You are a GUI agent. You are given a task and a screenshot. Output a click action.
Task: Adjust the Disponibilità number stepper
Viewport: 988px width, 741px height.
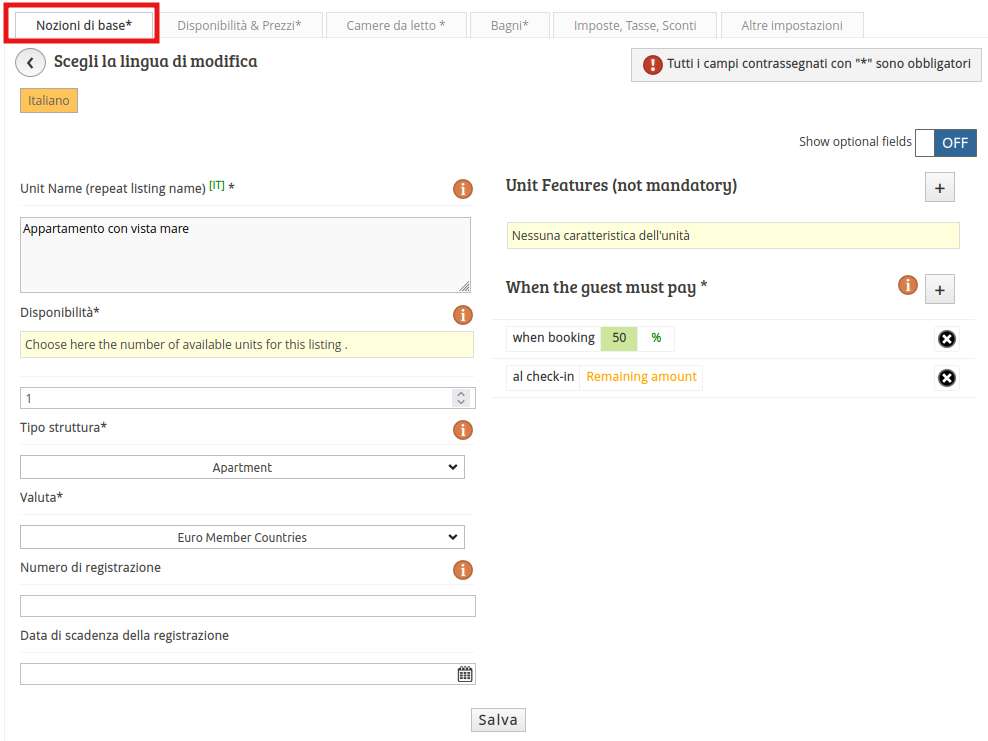coord(460,398)
